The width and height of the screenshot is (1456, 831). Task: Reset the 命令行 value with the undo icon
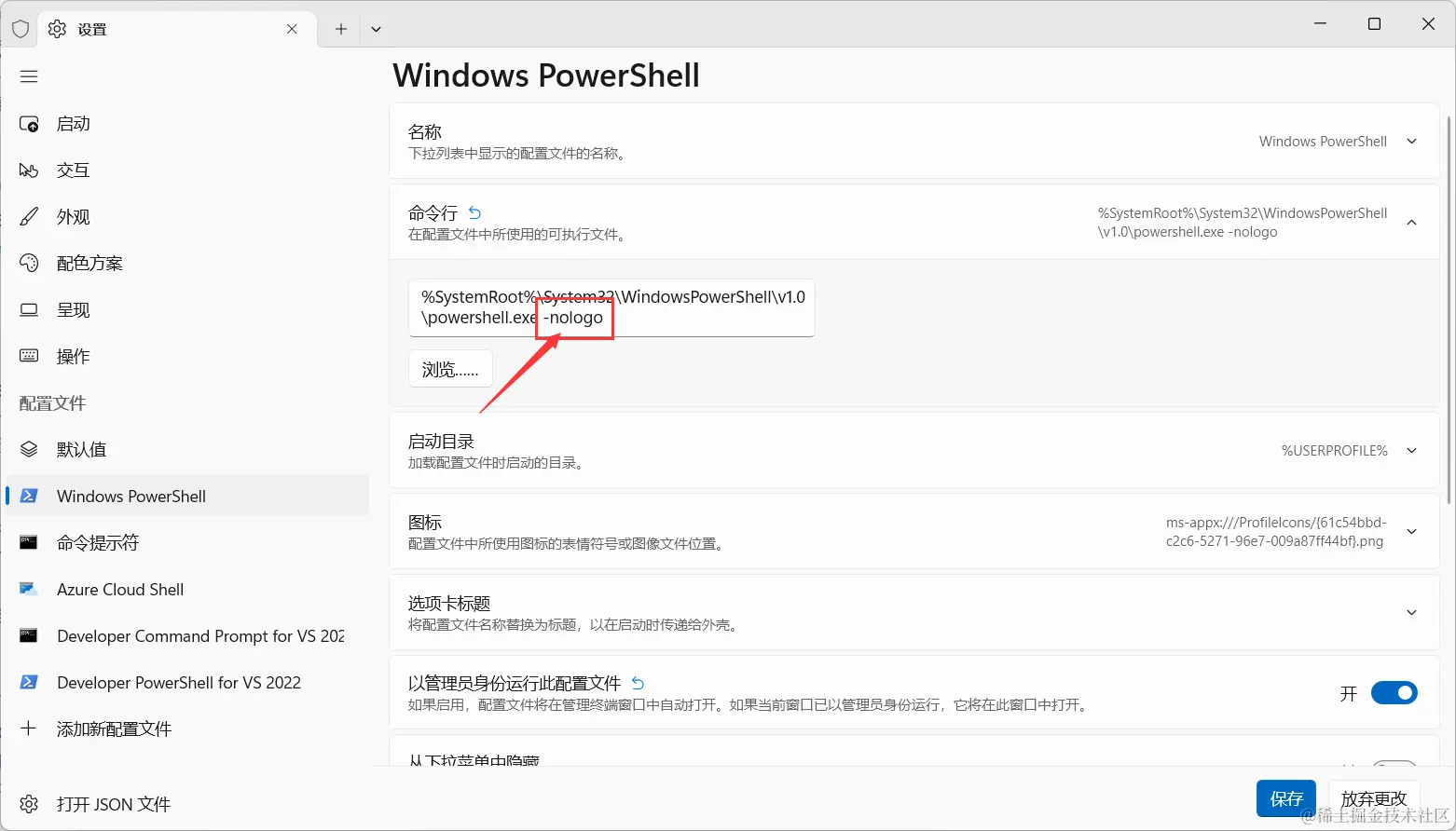[x=474, y=213]
